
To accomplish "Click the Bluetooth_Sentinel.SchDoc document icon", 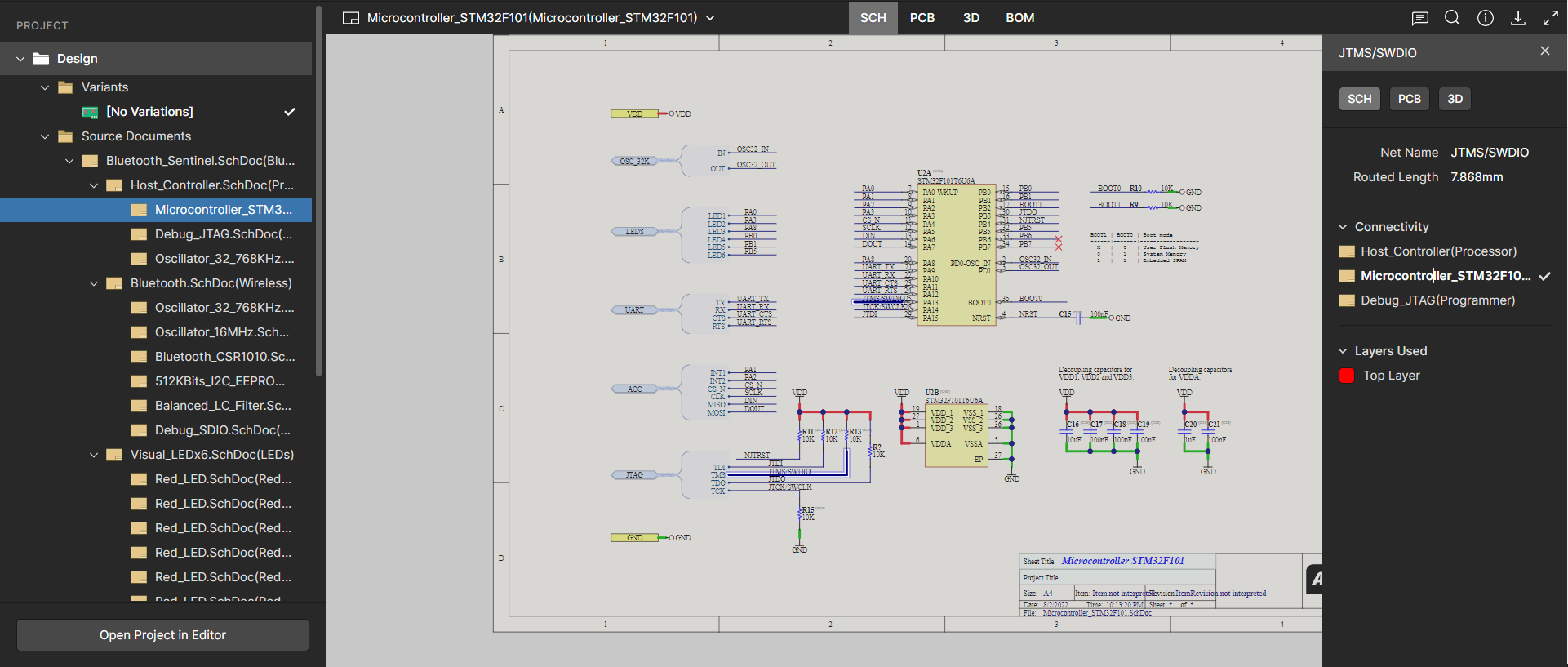I will tap(90, 161).
